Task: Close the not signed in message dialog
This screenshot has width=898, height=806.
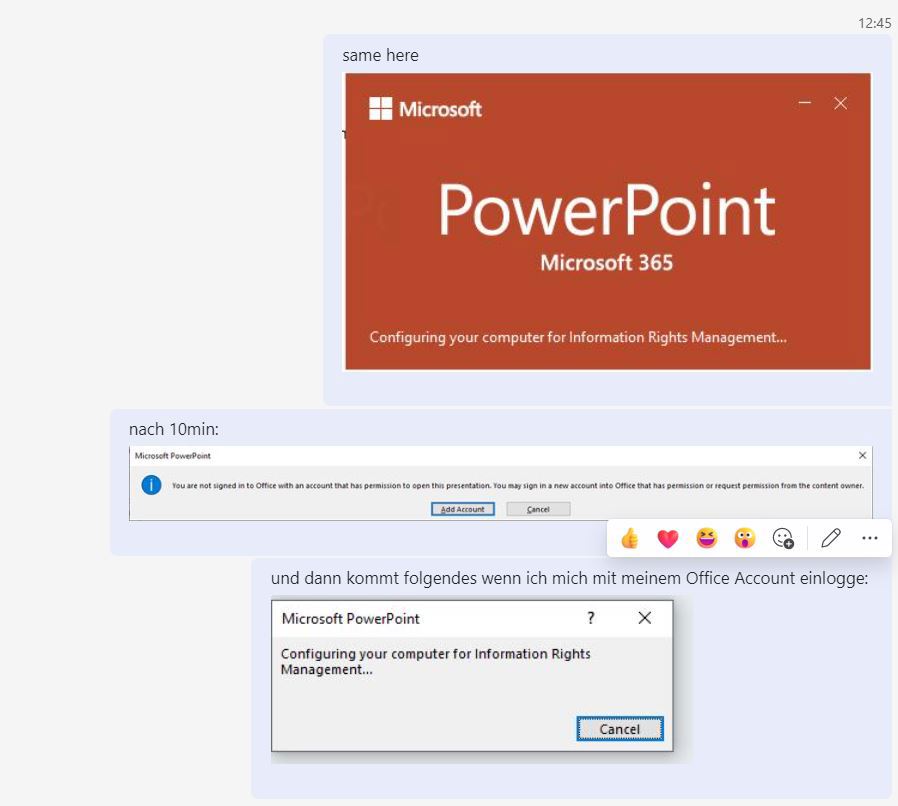Action: [x=862, y=455]
